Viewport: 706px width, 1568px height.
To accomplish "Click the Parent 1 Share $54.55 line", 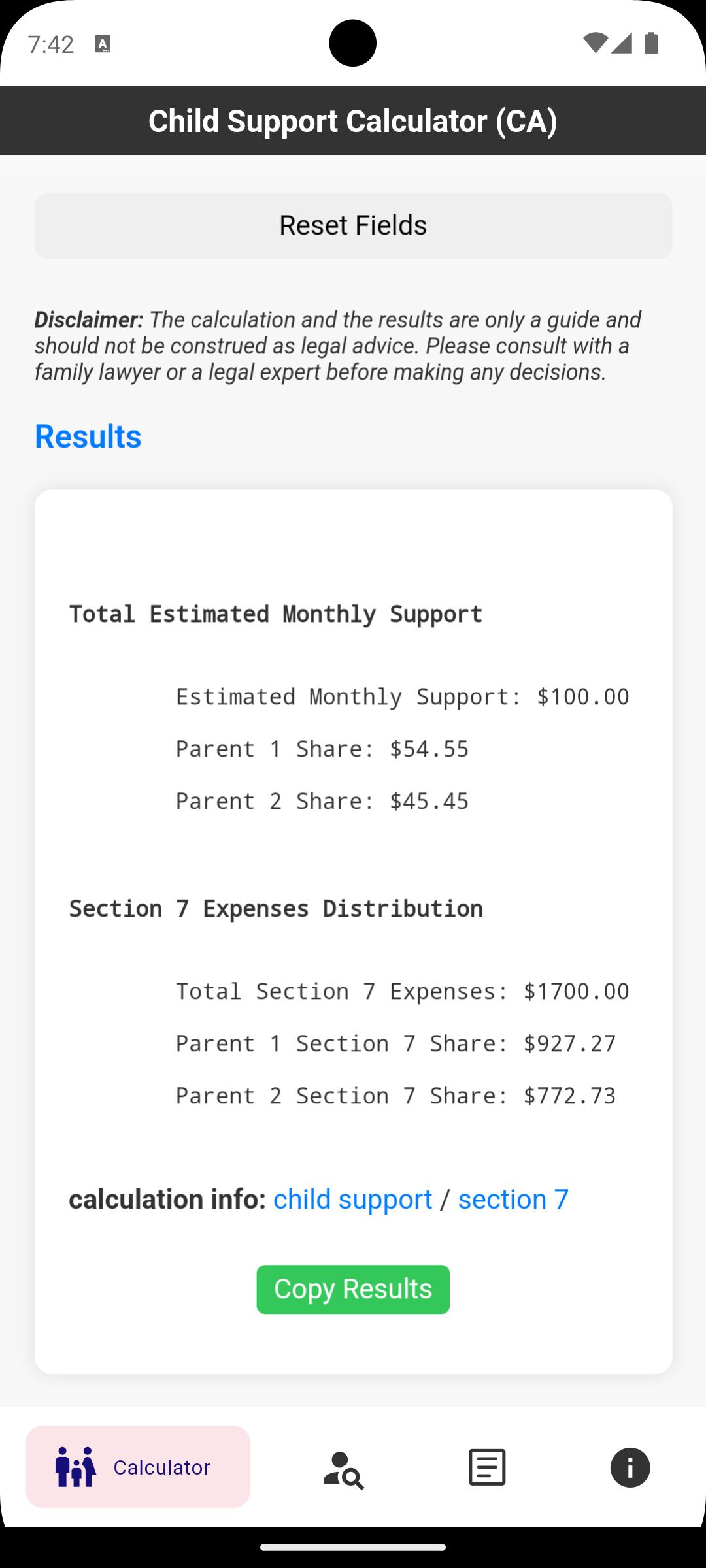I will click(322, 749).
